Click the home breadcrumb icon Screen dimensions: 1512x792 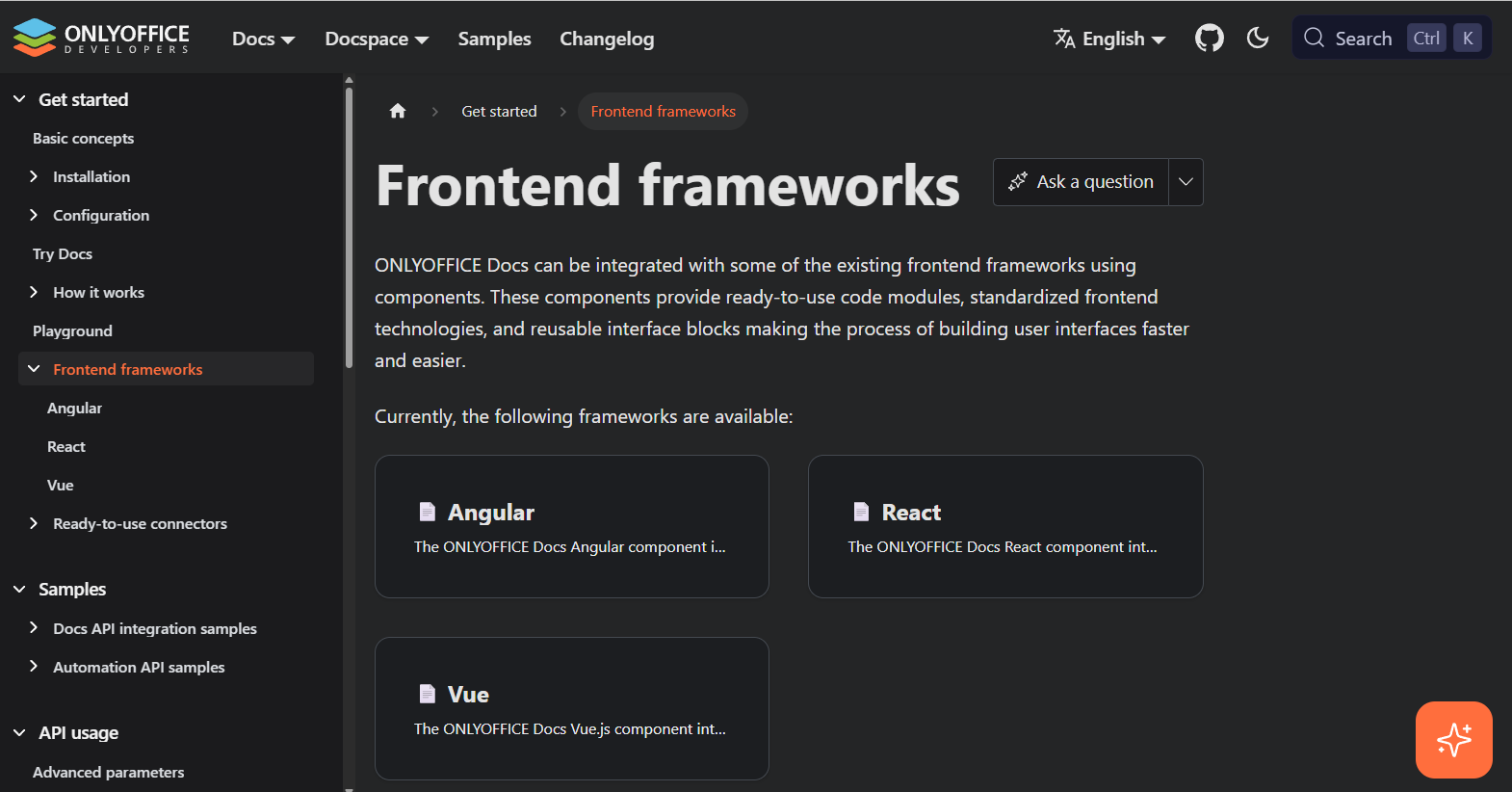click(x=398, y=111)
